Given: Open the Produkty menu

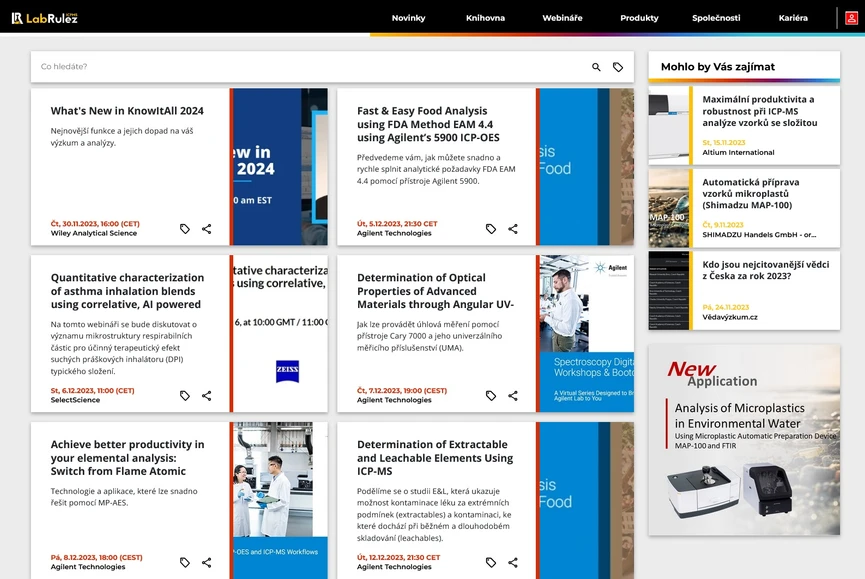Looking at the screenshot, I should [639, 18].
